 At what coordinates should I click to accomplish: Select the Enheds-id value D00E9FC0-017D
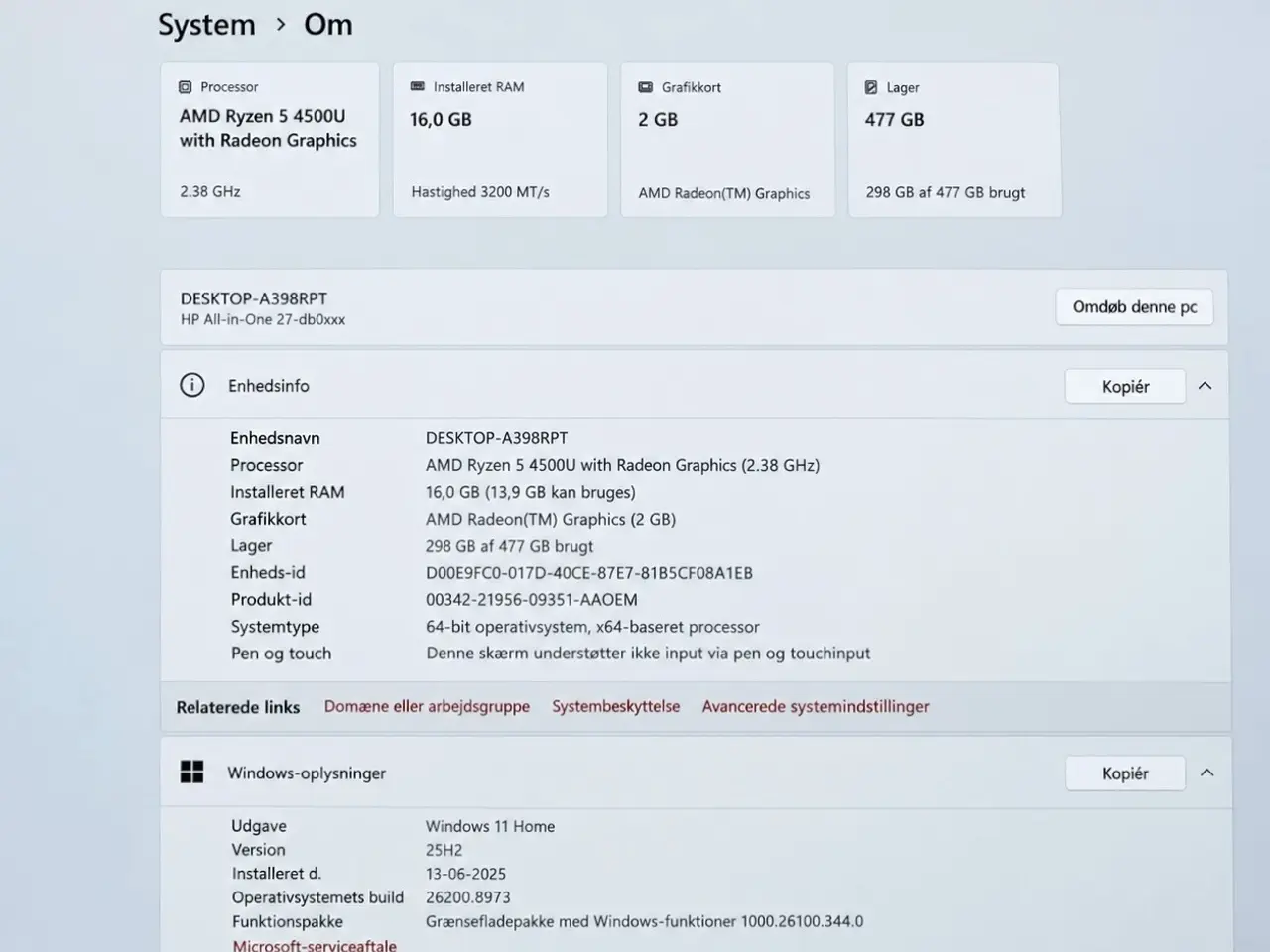click(x=589, y=573)
